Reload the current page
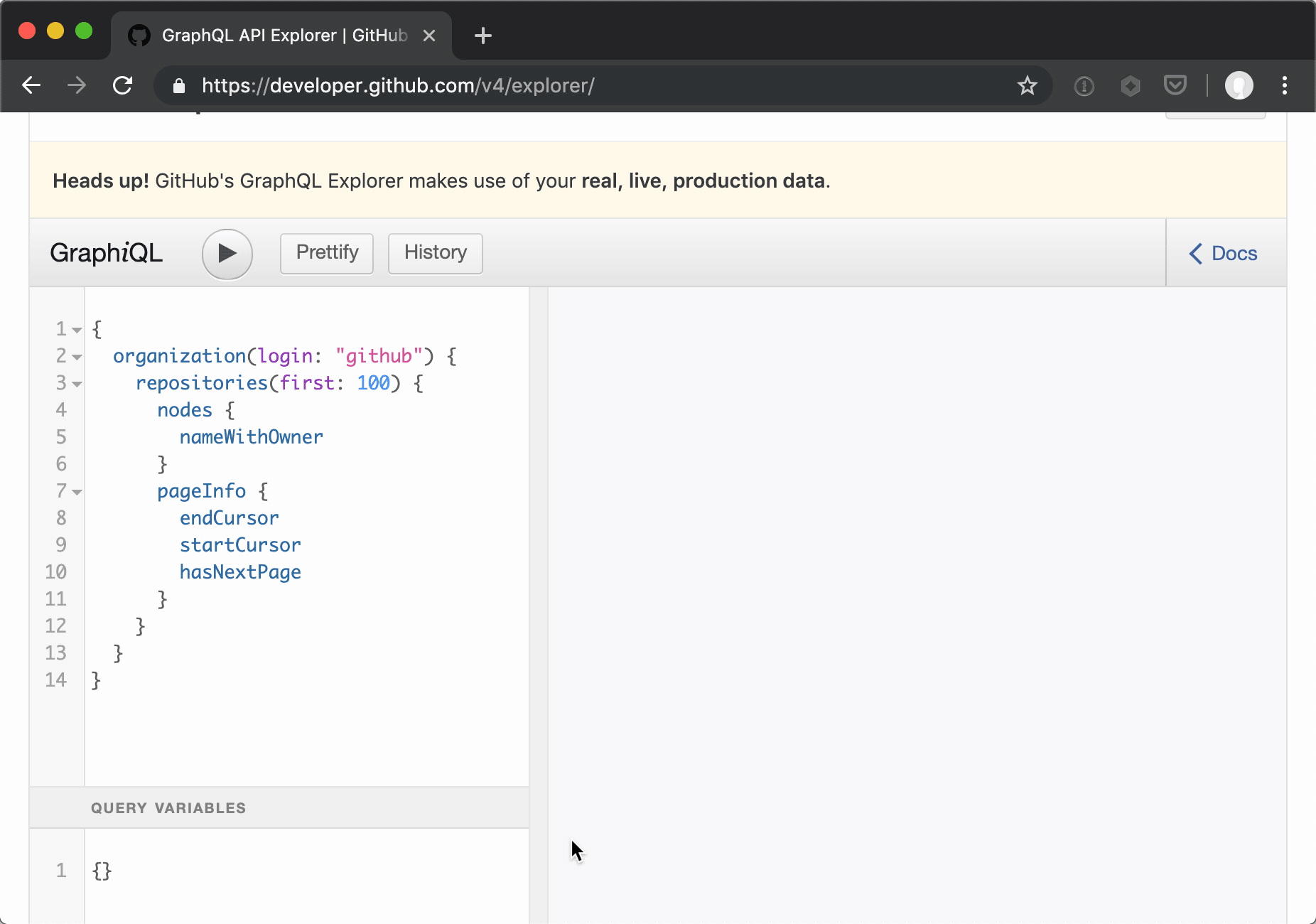This screenshot has width=1316, height=924. (122, 85)
